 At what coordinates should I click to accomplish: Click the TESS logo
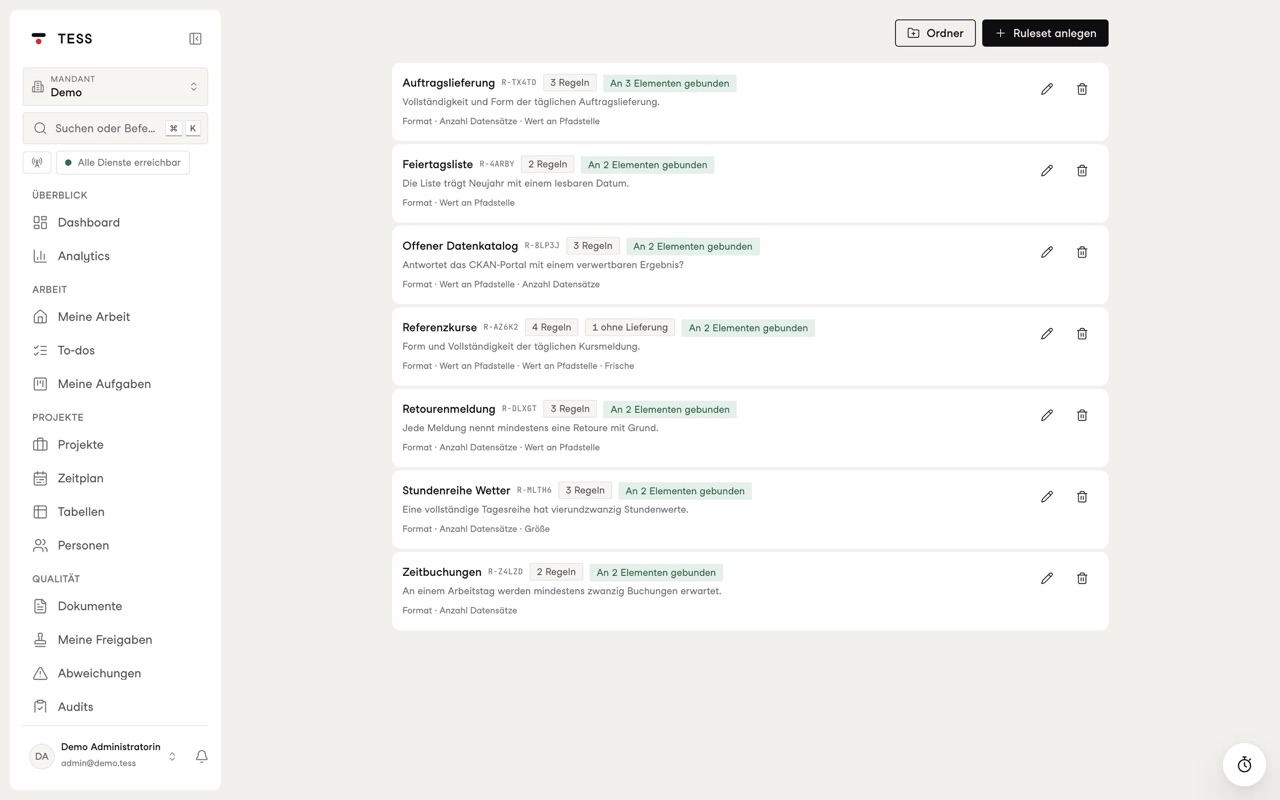click(x=62, y=39)
